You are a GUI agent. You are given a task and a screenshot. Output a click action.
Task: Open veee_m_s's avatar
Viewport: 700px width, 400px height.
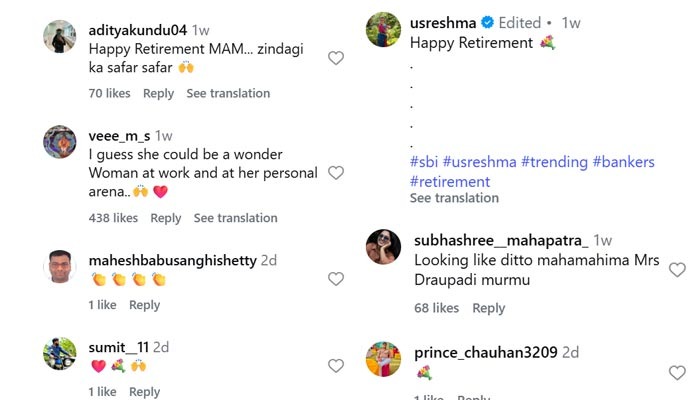click(x=60, y=142)
